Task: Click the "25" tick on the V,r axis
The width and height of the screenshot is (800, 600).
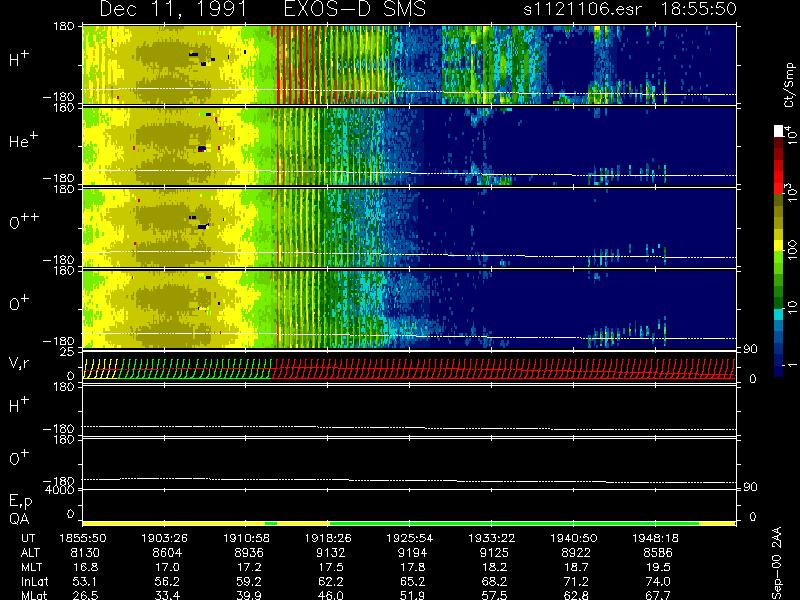Action: (x=67, y=352)
